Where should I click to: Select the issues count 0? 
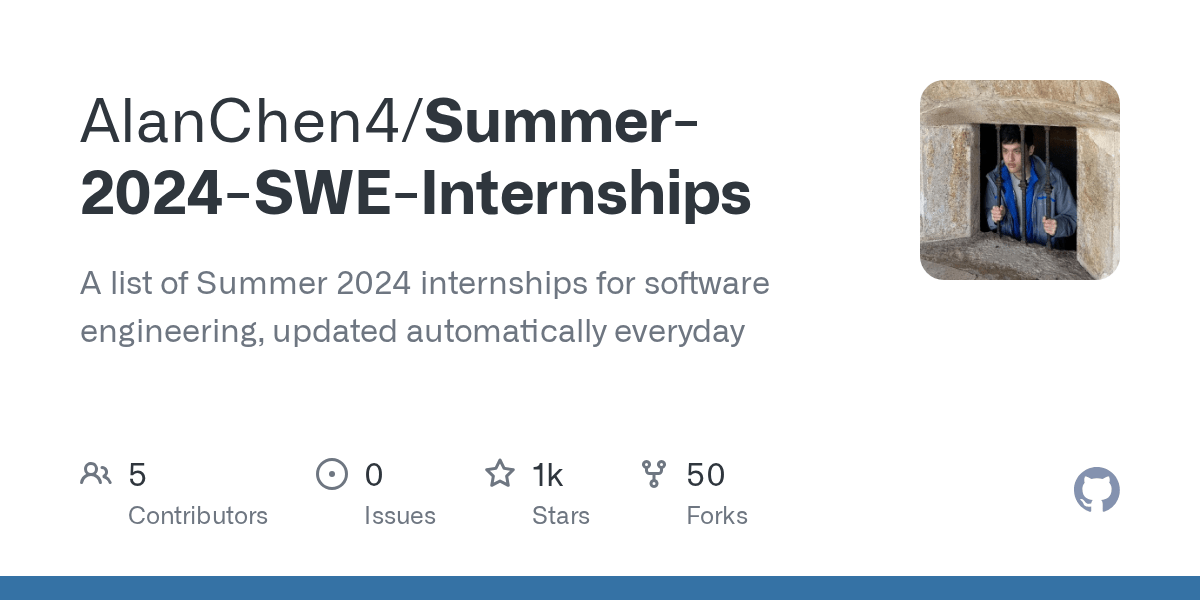click(374, 475)
